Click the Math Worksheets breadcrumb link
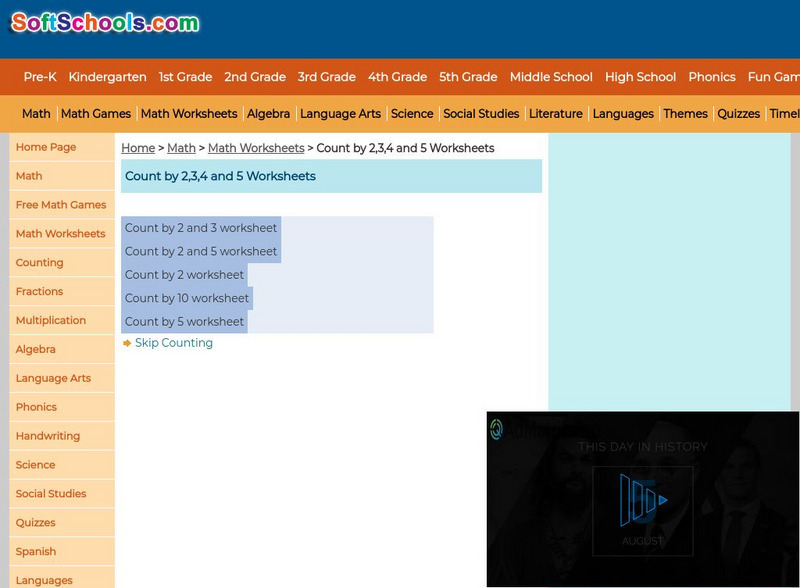The height and width of the screenshot is (588, 800). (256, 148)
